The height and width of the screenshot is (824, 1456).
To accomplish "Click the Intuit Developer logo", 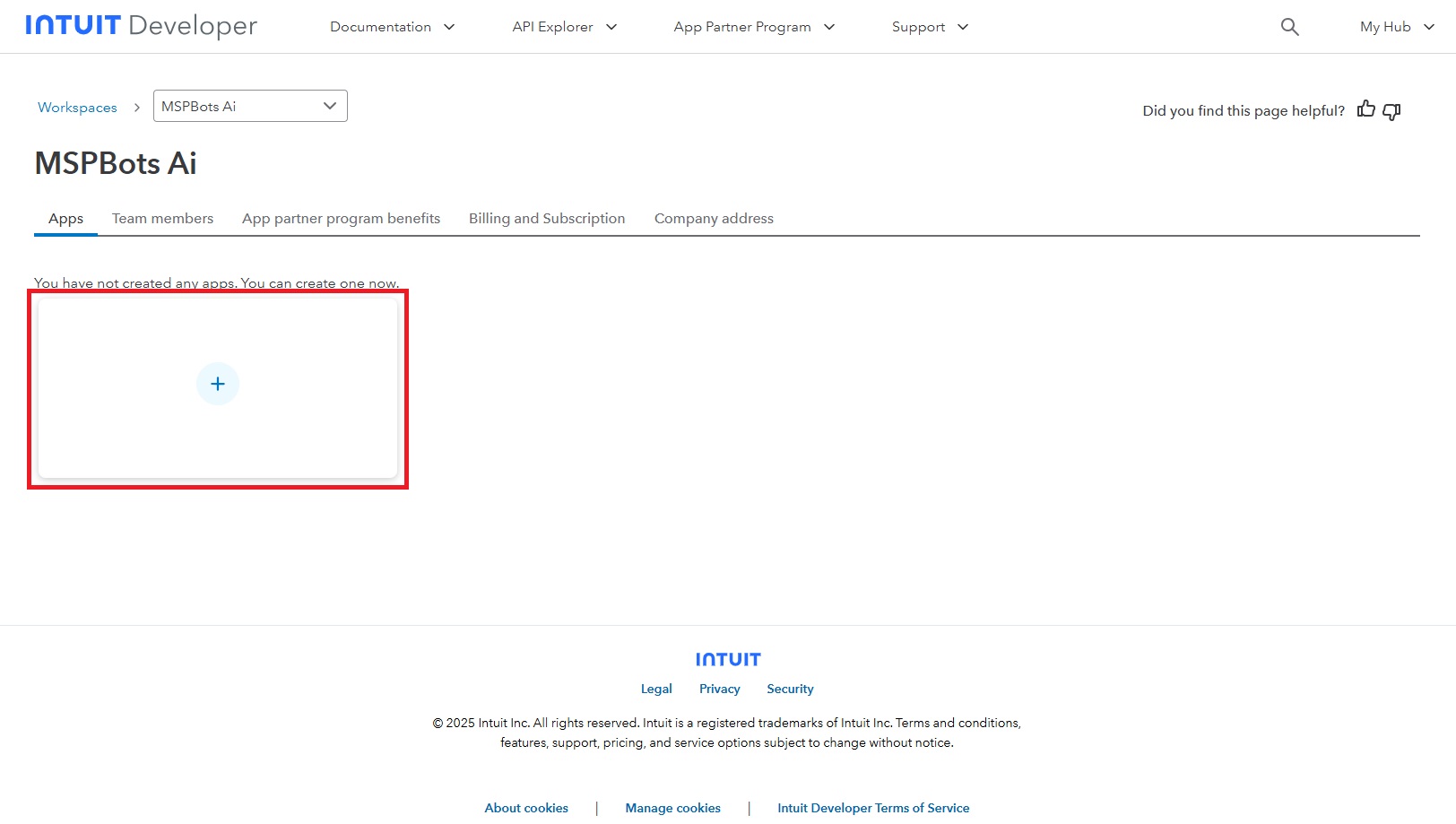I will [x=141, y=26].
